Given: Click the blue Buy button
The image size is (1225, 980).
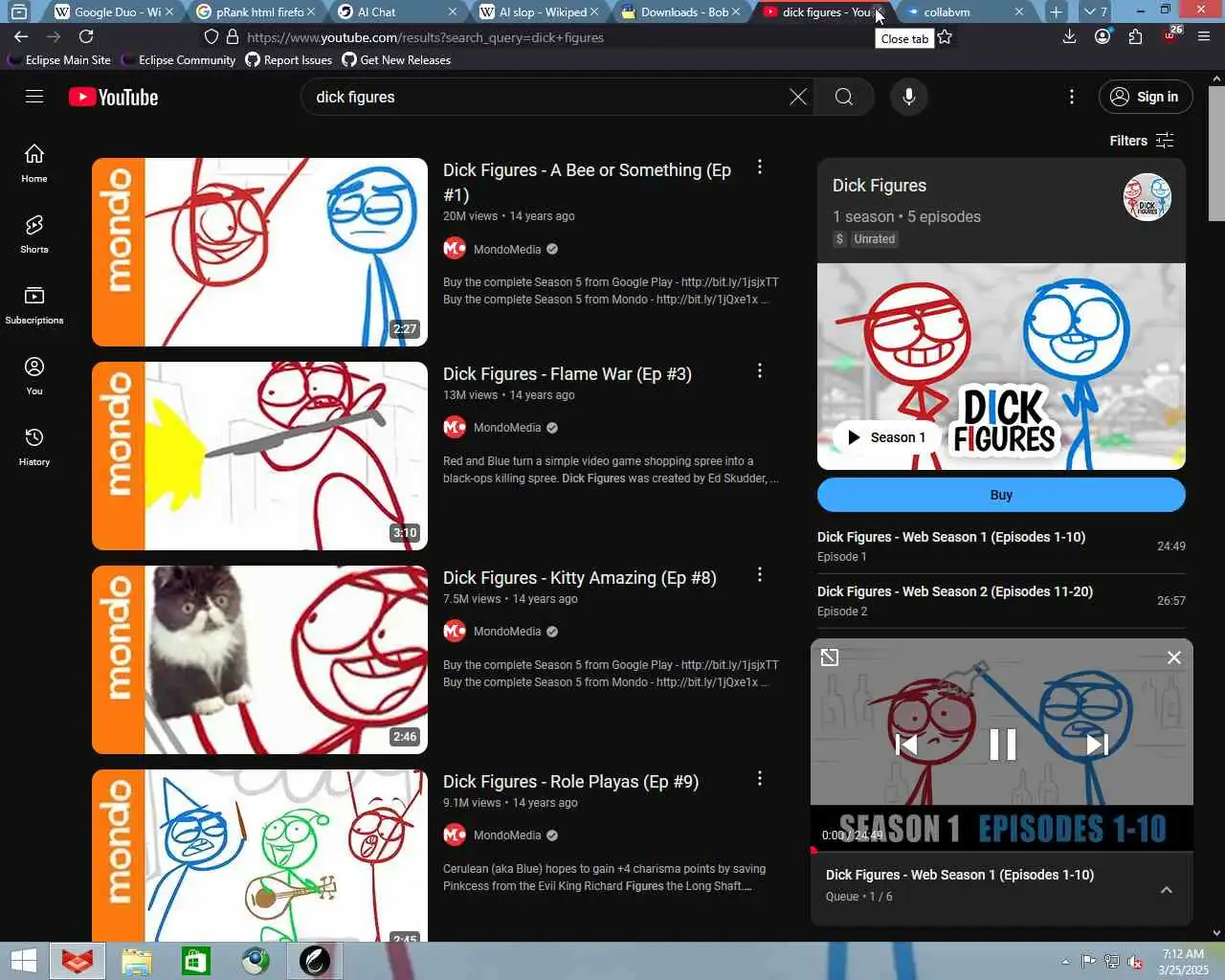Looking at the screenshot, I should (x=1001, y=495).
